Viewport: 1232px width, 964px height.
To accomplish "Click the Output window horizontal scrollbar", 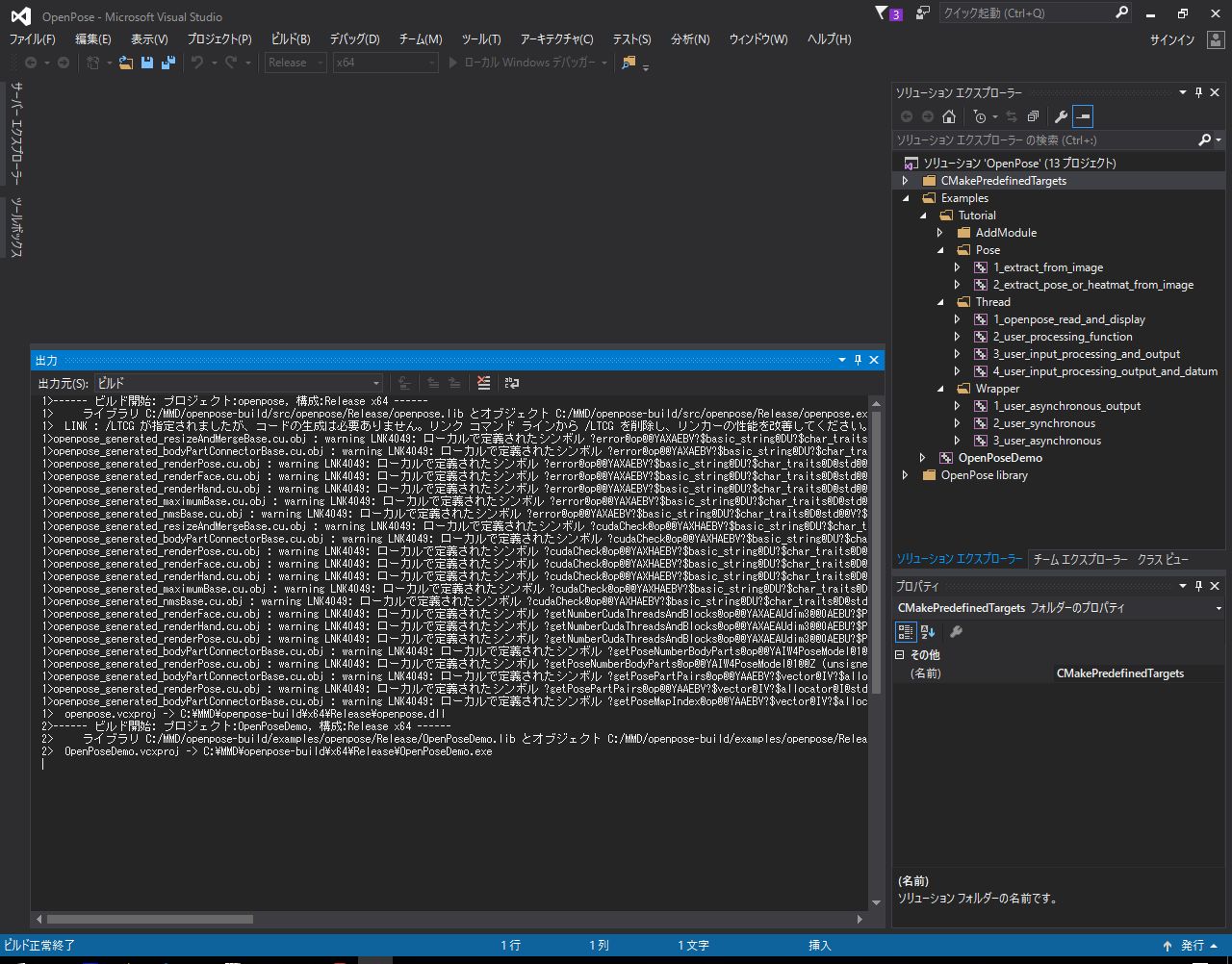I will (x=144, y=919).
